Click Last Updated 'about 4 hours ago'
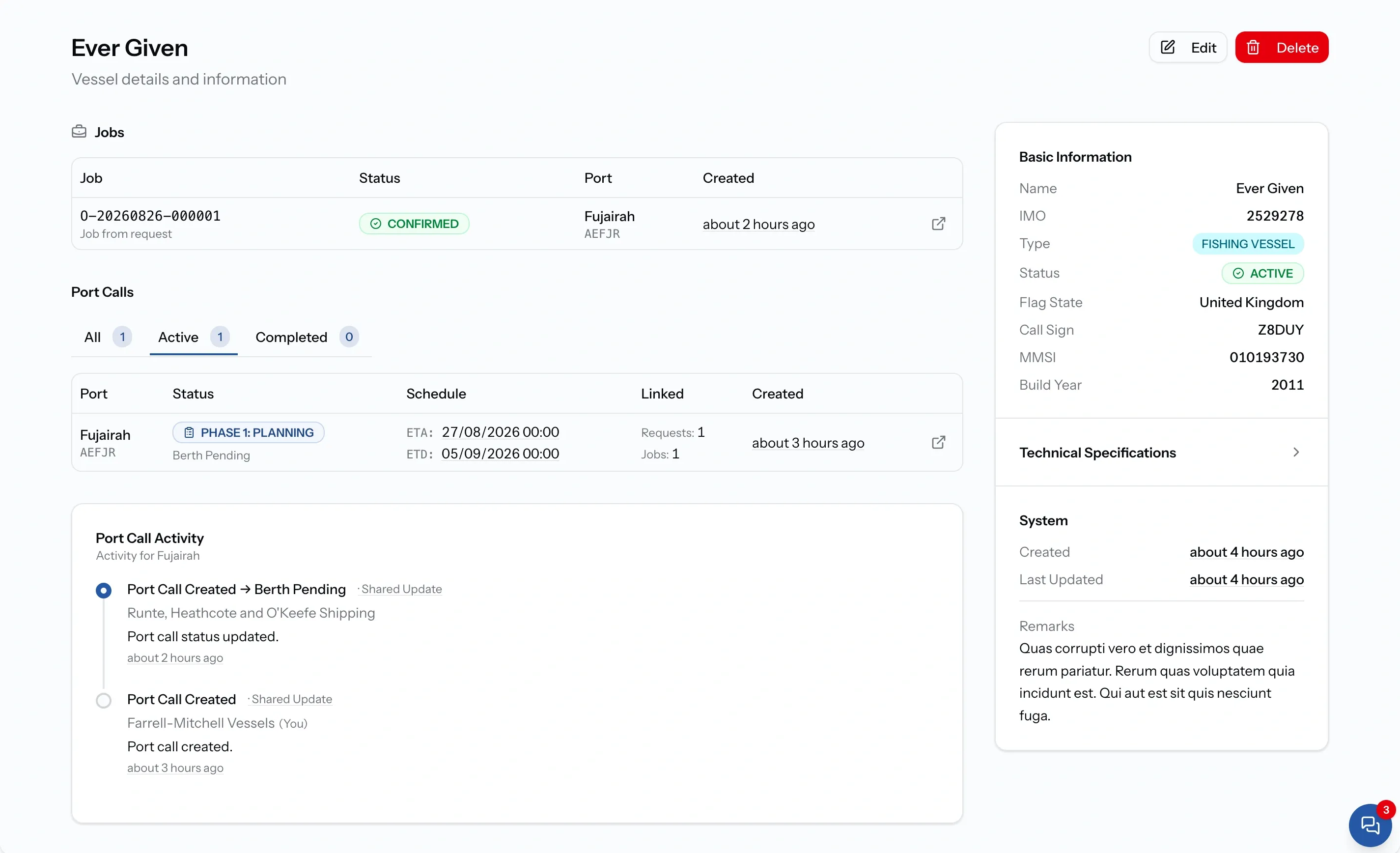 [1247, 580]
